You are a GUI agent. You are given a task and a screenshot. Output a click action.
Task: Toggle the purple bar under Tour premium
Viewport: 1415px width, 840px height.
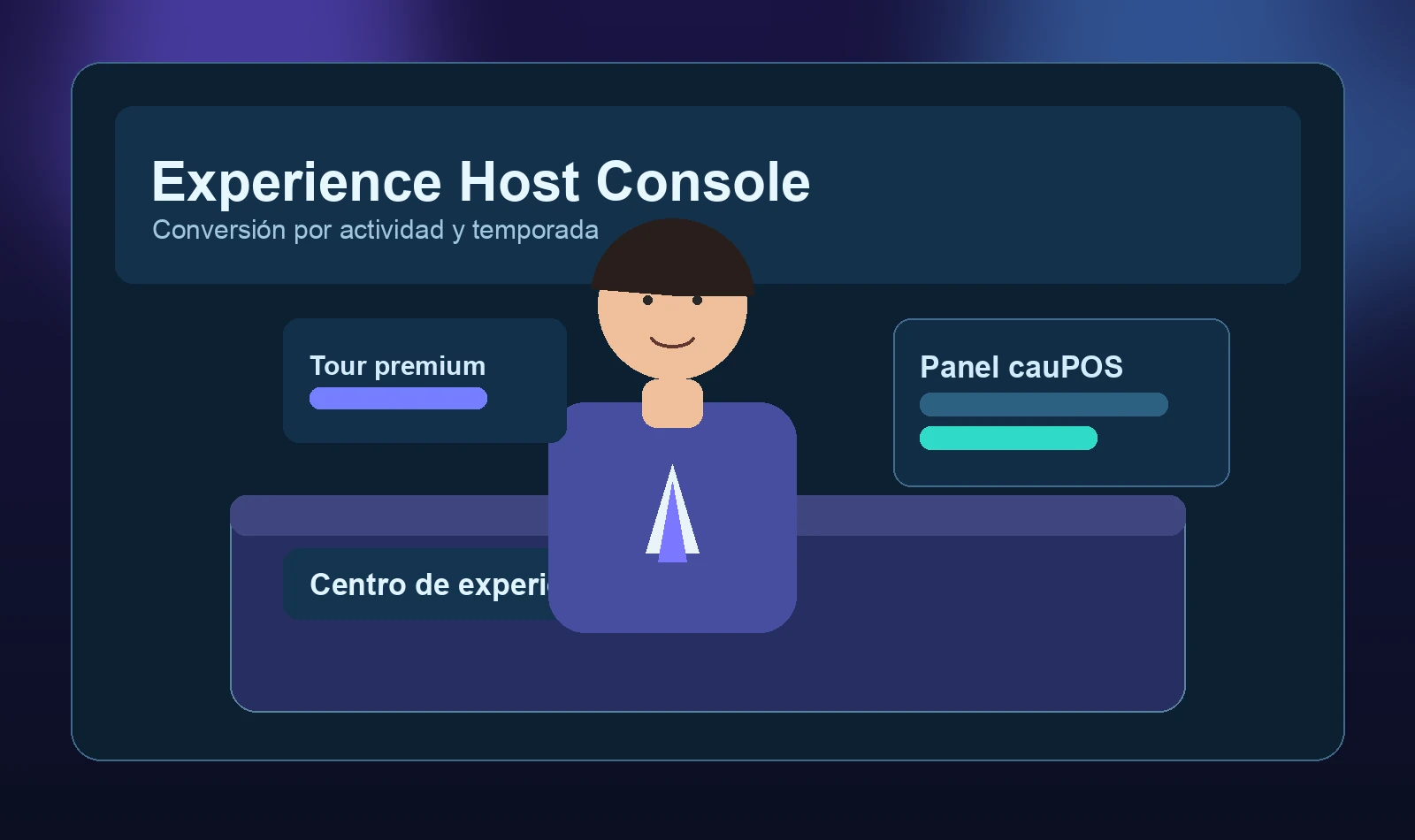[x=398, y=400]
